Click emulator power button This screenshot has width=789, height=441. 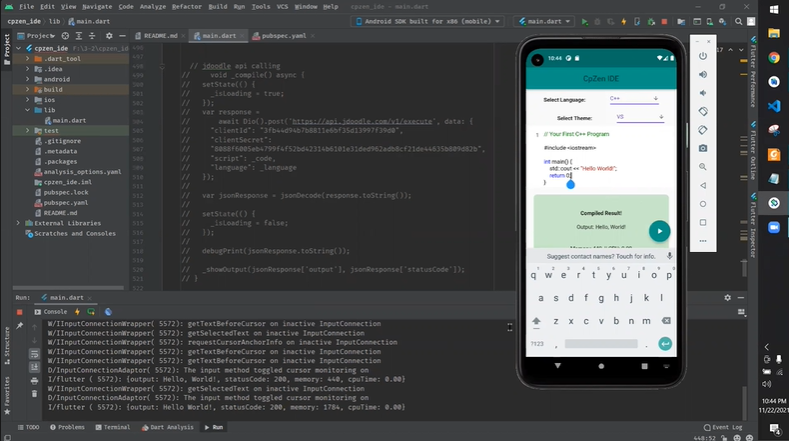(x=703, y=56)
